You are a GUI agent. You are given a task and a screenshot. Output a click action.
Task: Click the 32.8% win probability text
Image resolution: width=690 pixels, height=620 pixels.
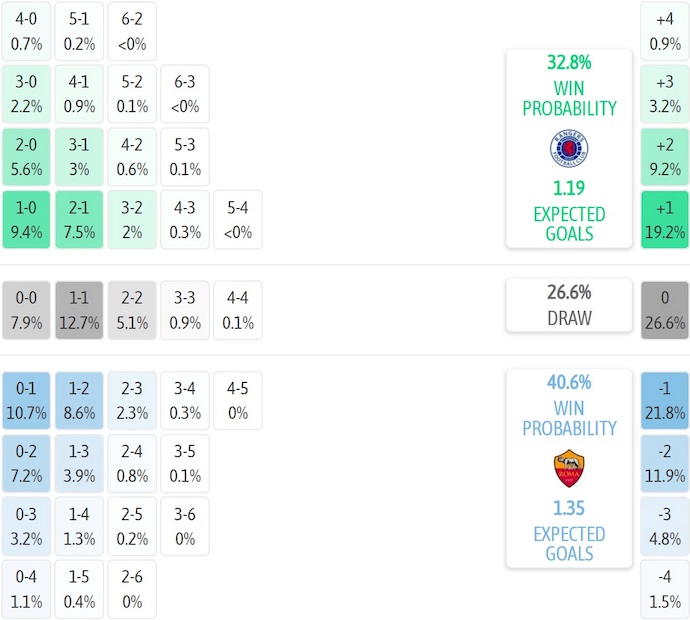(569, 62)
